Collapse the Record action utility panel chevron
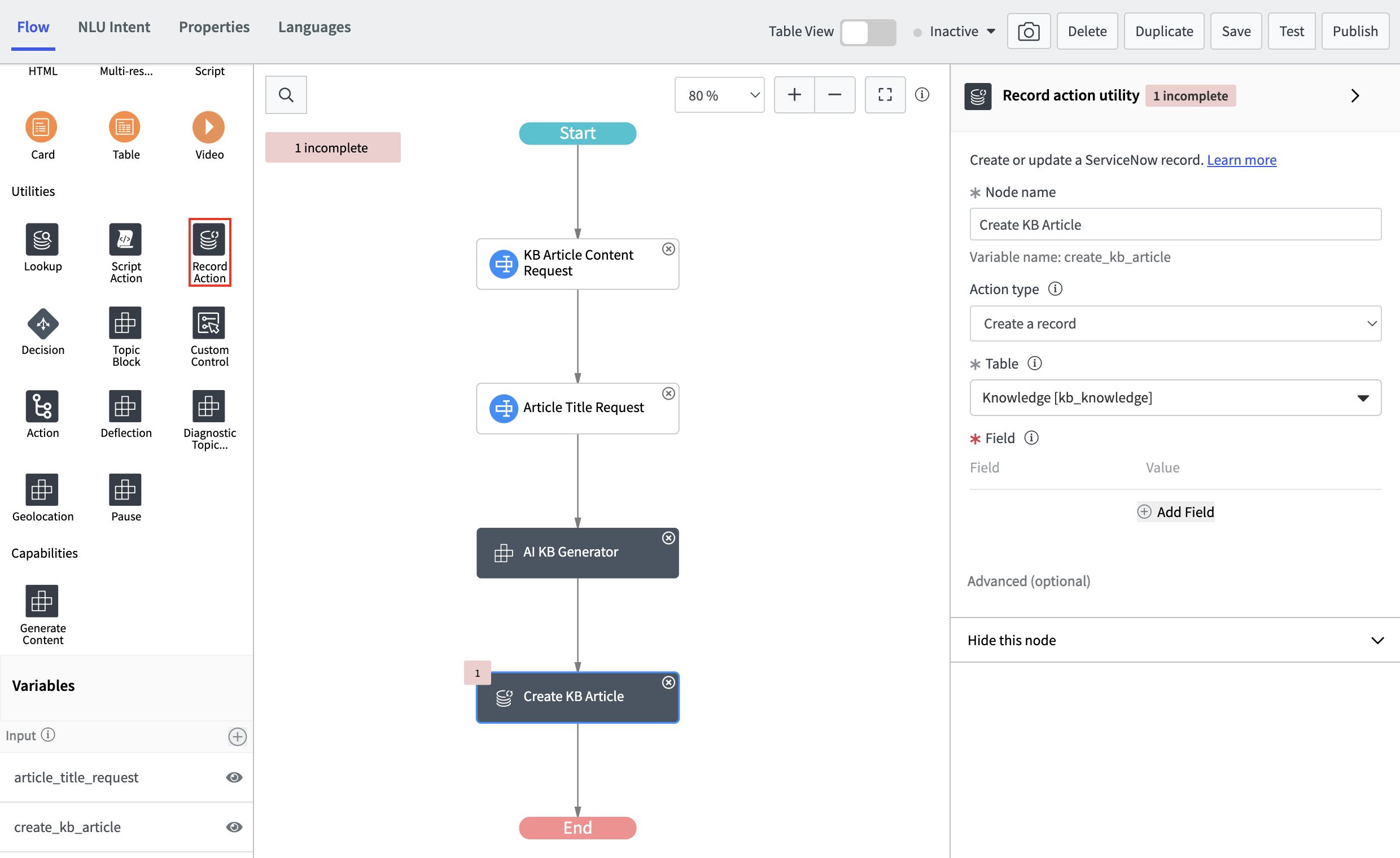Screen dimensions: 1400x858 (x=1355, y=95)
